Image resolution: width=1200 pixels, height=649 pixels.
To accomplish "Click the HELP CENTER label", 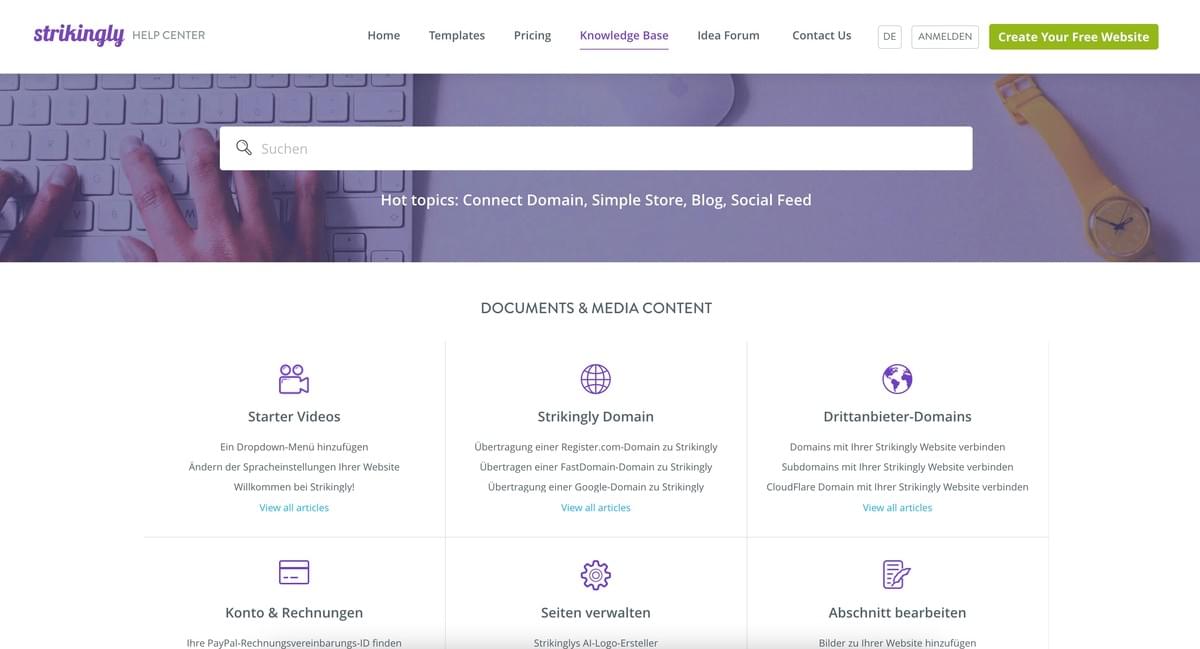I will tap(168, 35).
